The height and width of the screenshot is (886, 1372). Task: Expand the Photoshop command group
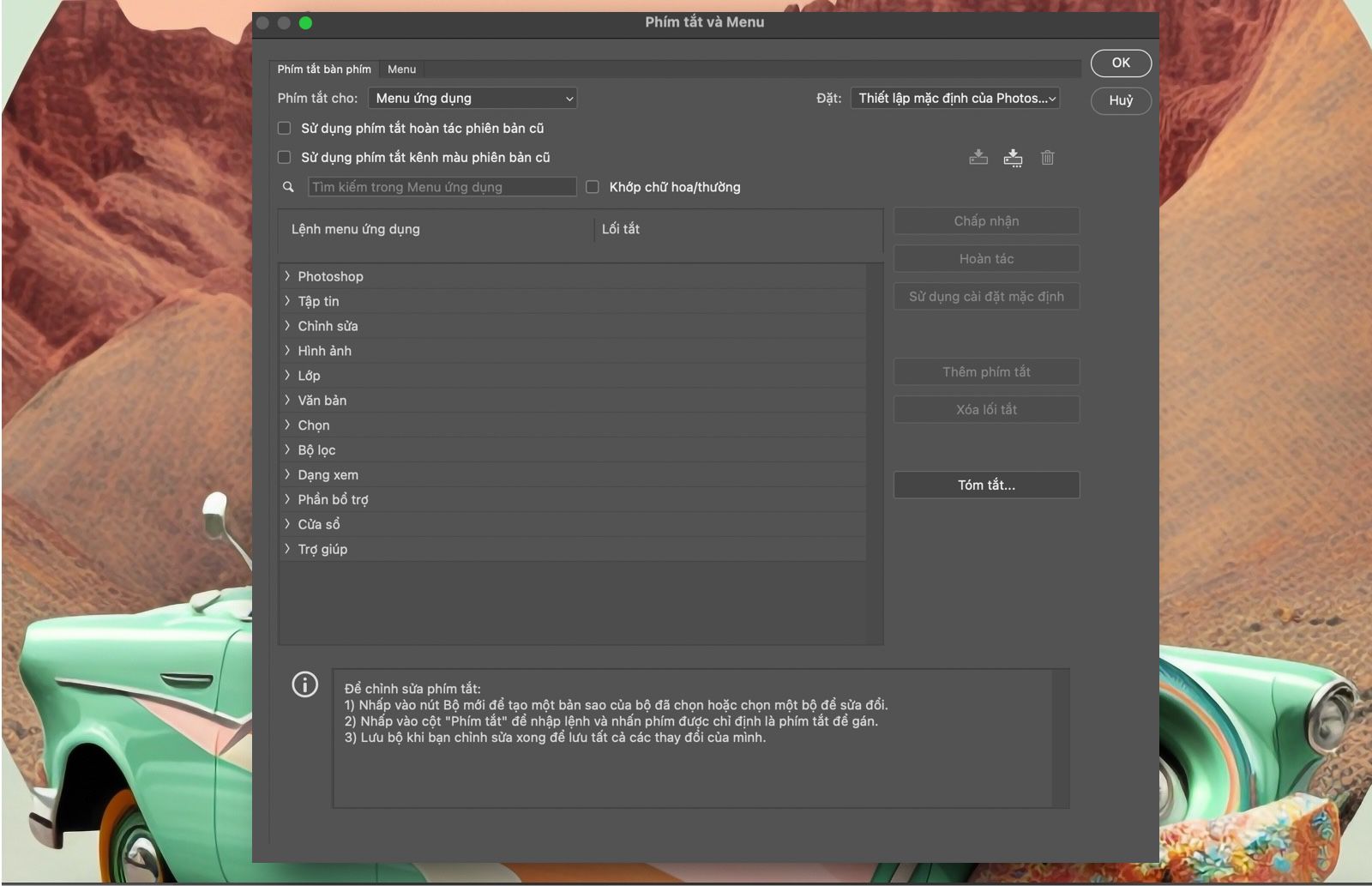(286, 276)
